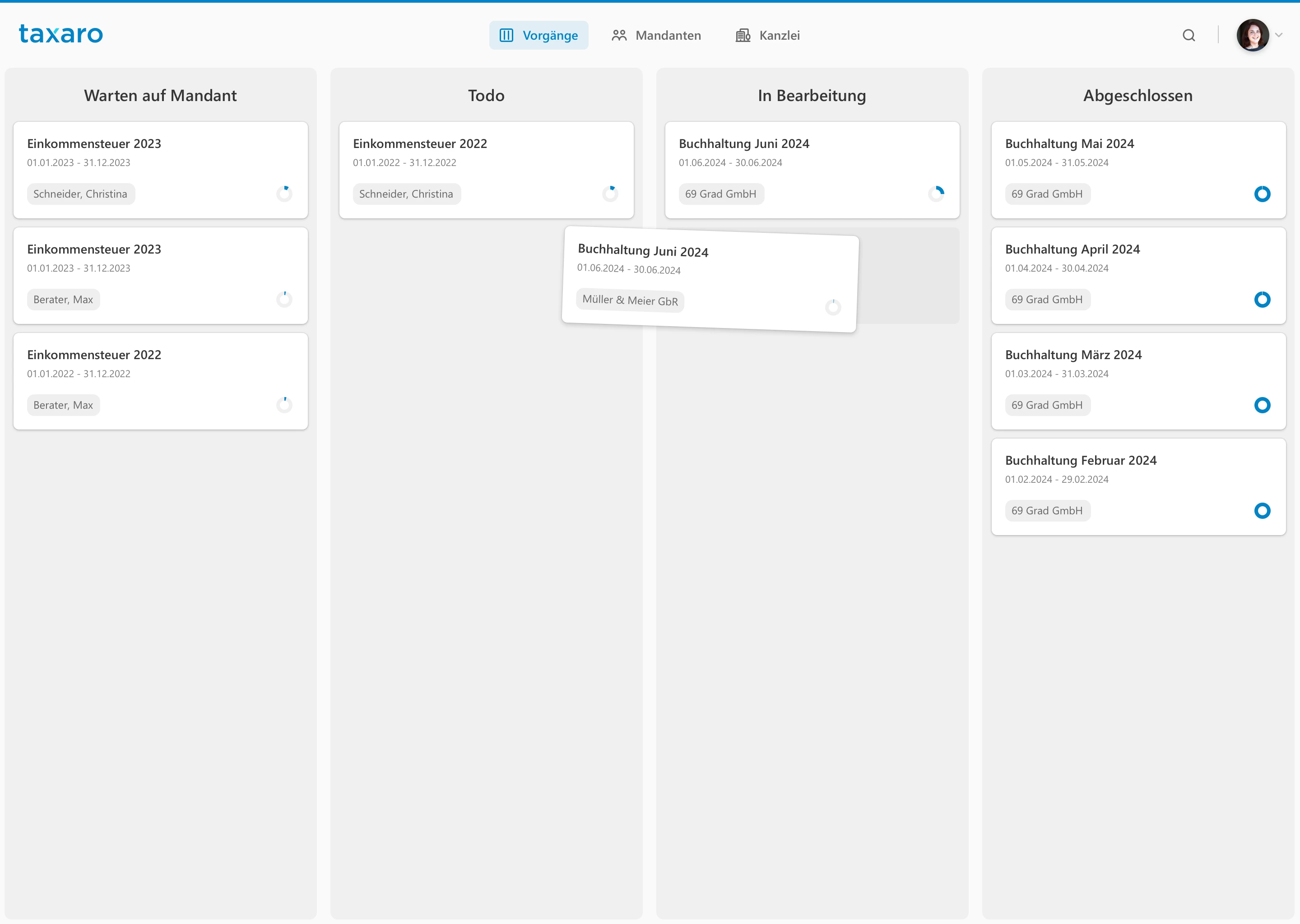Click progress ring on Einkommensteuer 2022 Berater card
Image resolution: width=1300 pixels, height=924 pixels.
point(284,405)
